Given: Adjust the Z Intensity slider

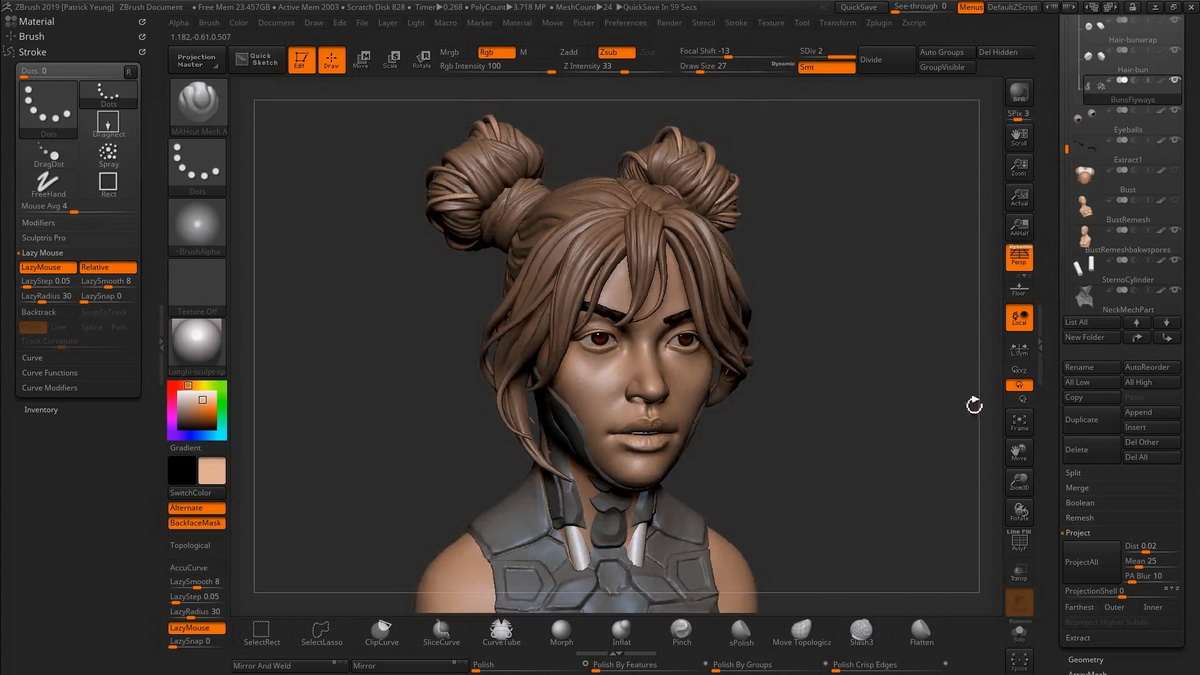Looking at the screenshot, I should [599, 66].
